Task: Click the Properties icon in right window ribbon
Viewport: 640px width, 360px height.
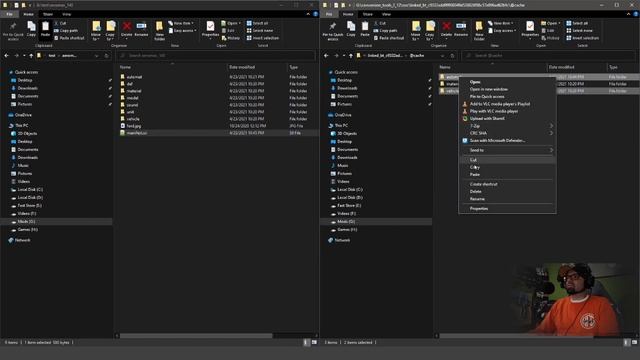Action: (x=530, y=29)
